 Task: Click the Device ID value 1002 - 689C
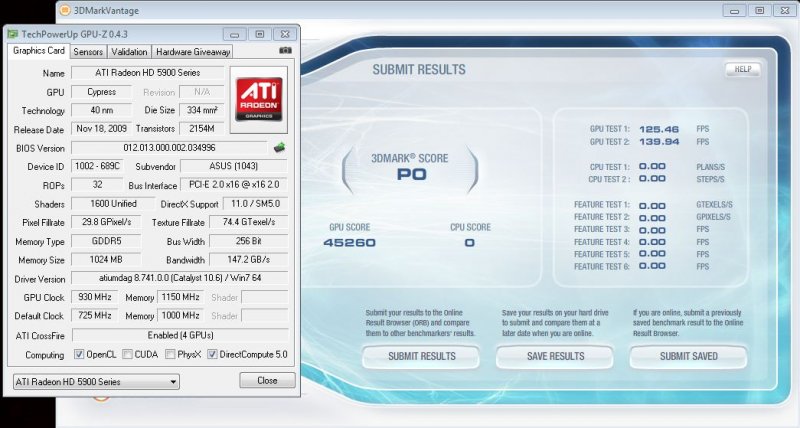[x=97, y=166]
